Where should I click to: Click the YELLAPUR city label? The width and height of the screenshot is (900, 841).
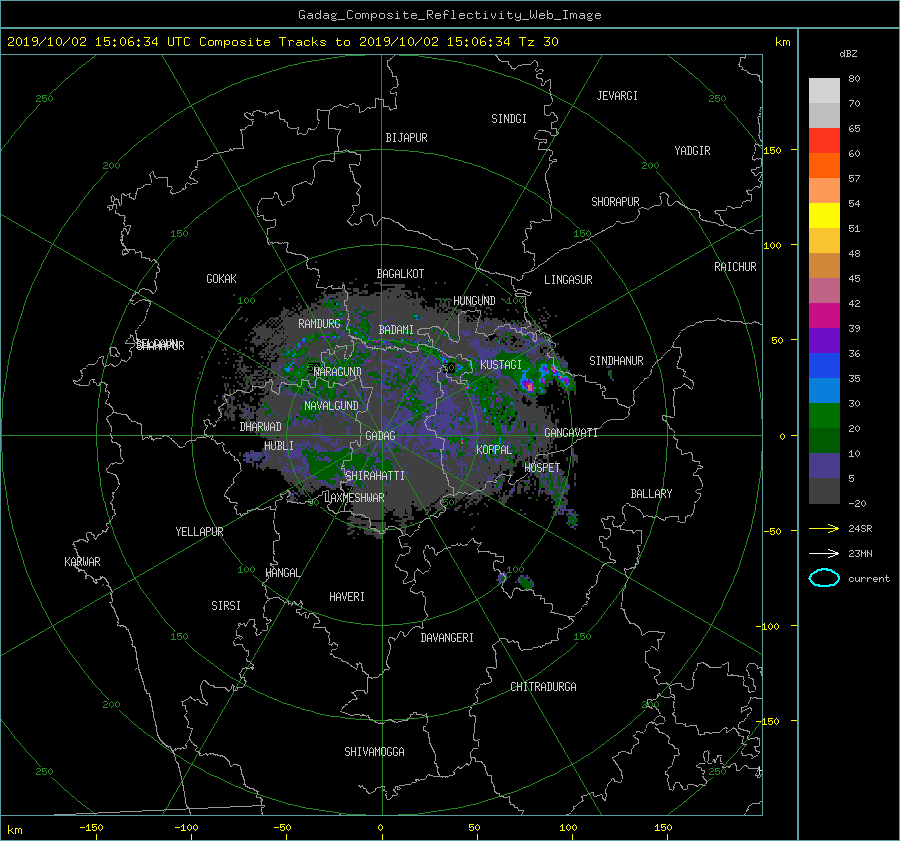199,532
